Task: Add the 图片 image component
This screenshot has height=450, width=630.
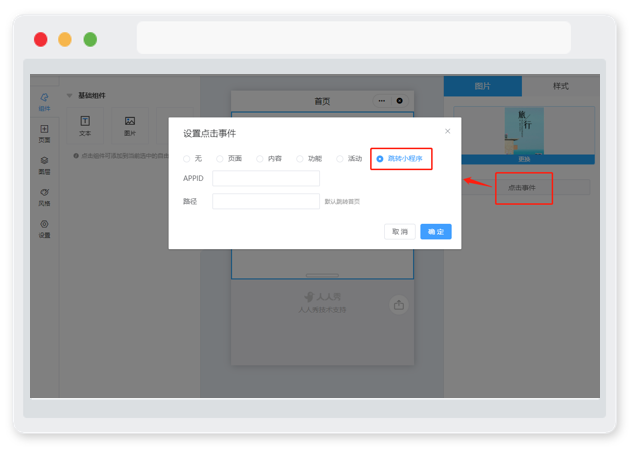Action: pos(130,126)
